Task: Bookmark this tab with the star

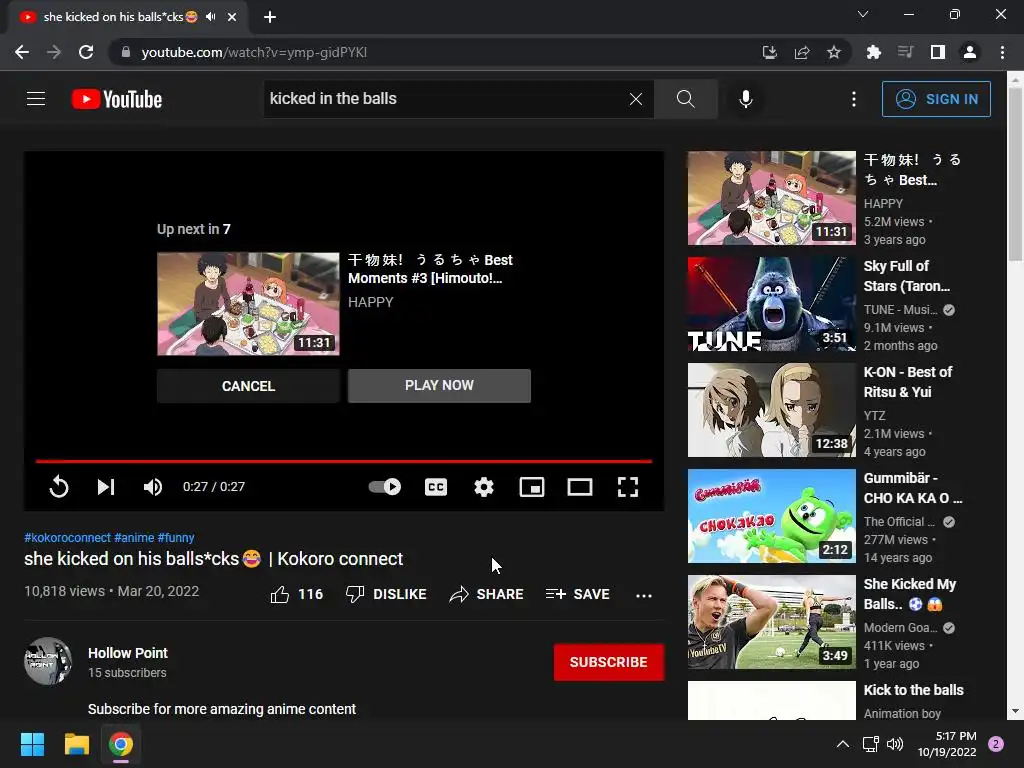Action: point(834,52)
